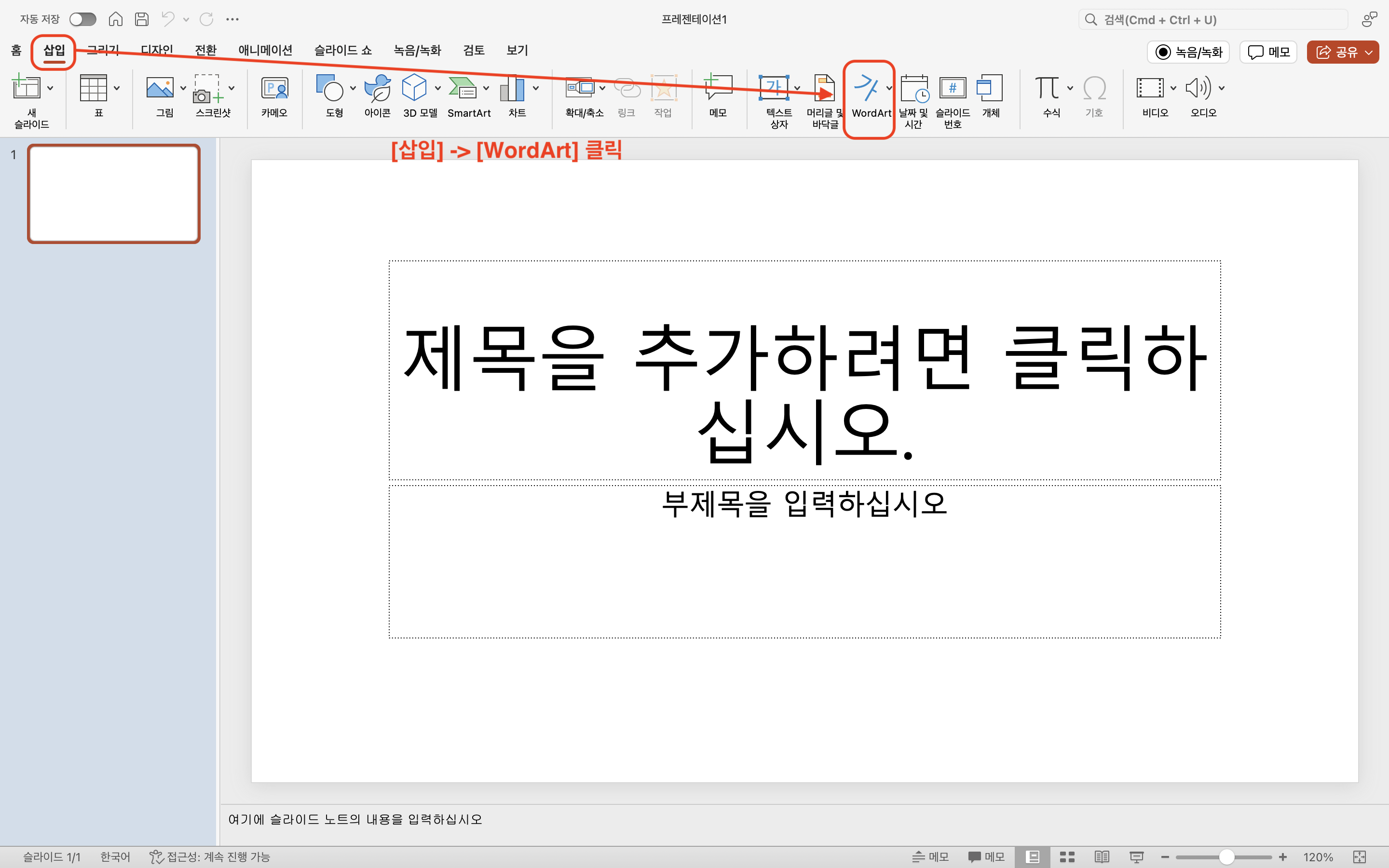Open the 애니메이션 tab
The height and width of the screenshot is (868, 1389).
click(x=266, y=50)
